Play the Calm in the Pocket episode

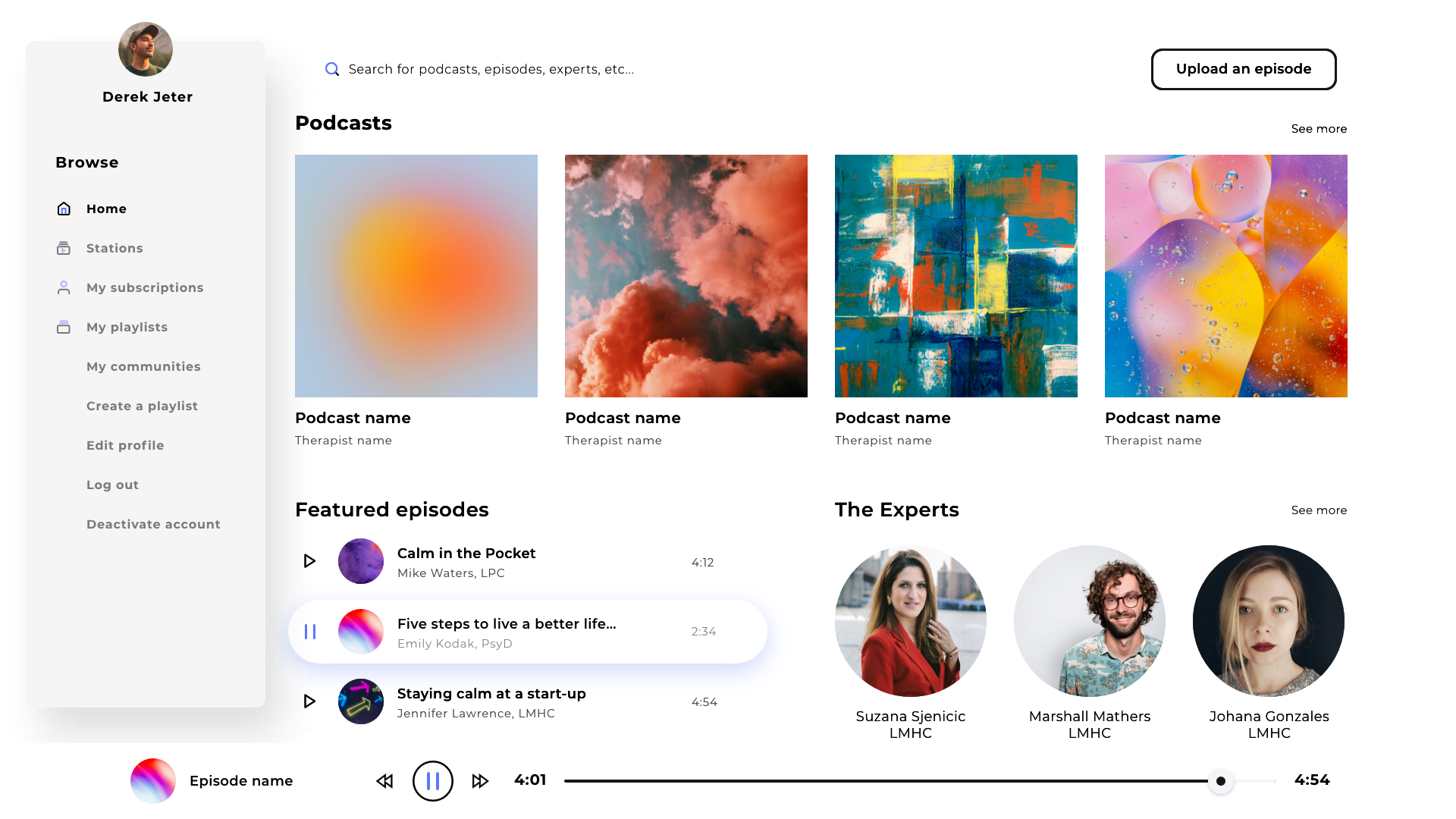[x=309, y=561]
